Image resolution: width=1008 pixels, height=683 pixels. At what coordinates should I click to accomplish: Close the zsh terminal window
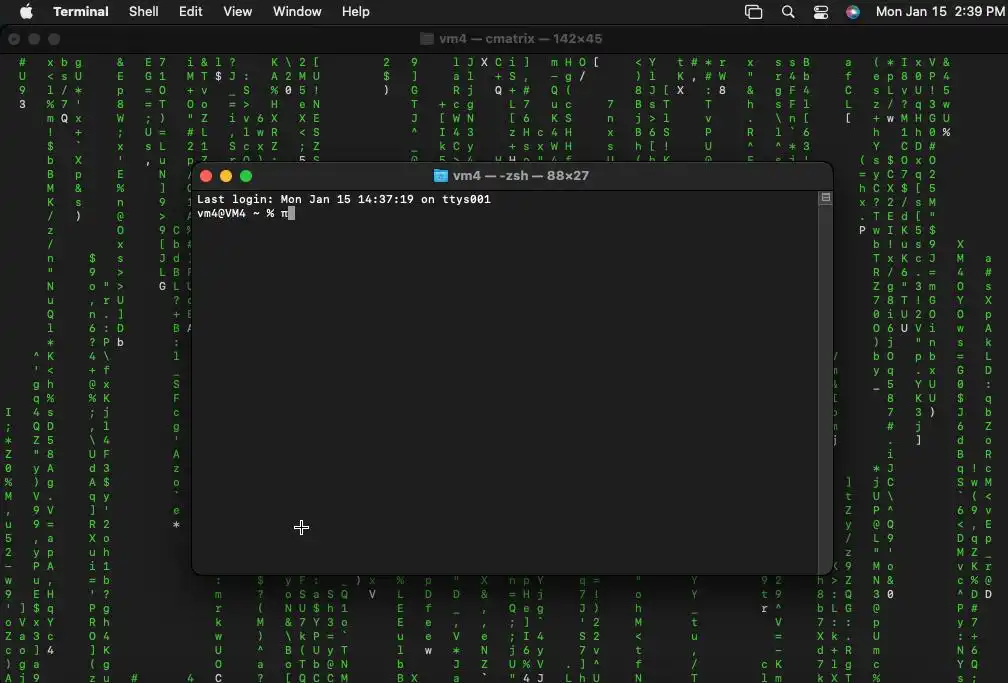[206, 176]
